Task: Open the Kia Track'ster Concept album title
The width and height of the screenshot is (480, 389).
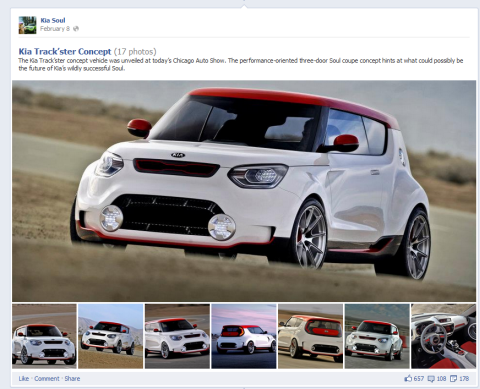Action: coord(65,52)
